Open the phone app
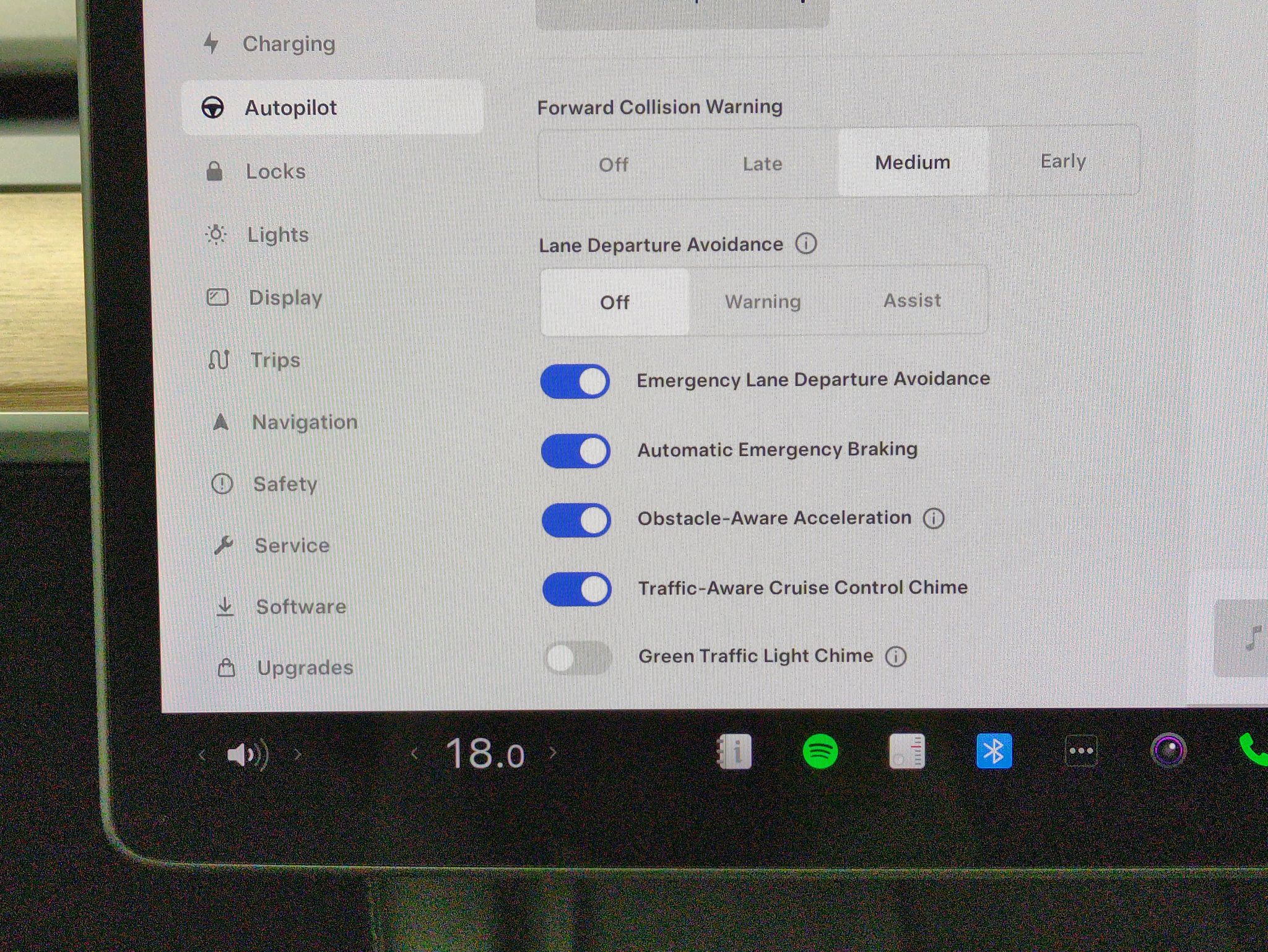 tap(1253, 750)
